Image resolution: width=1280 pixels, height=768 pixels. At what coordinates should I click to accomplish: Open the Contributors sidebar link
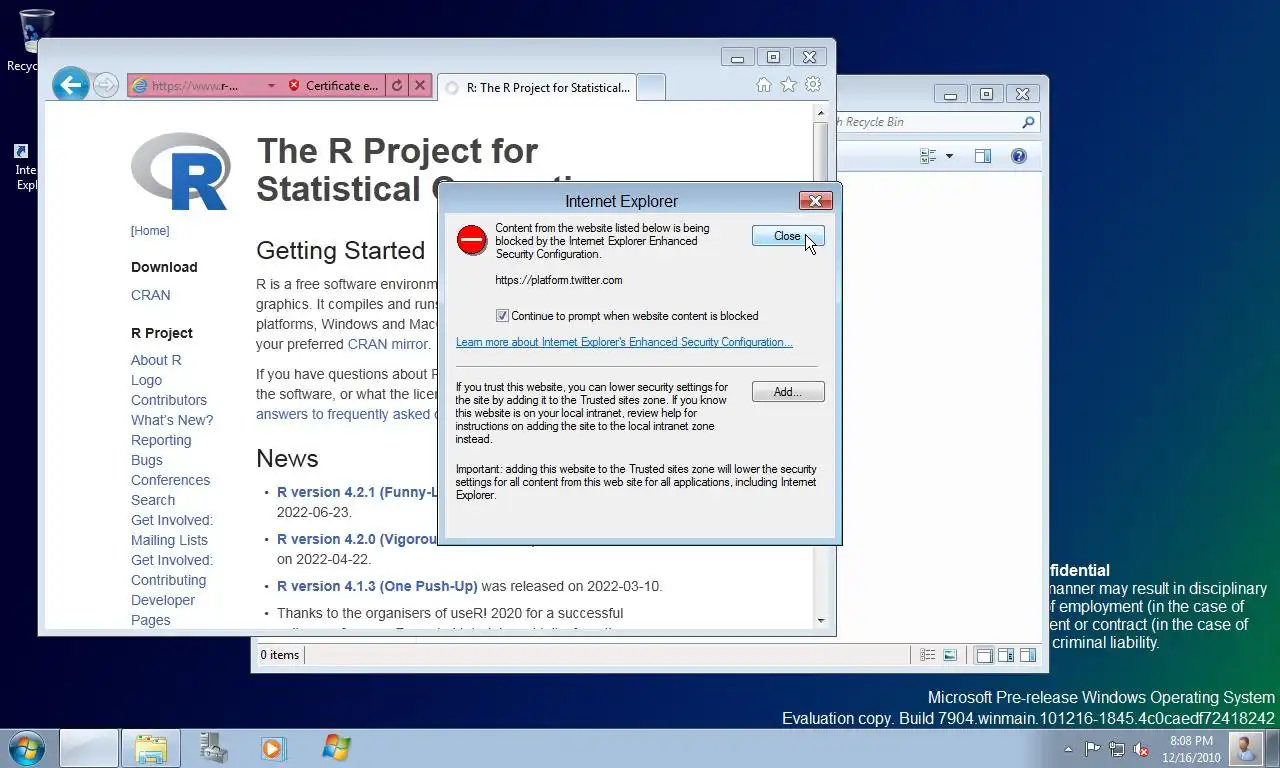pos(169,400)
